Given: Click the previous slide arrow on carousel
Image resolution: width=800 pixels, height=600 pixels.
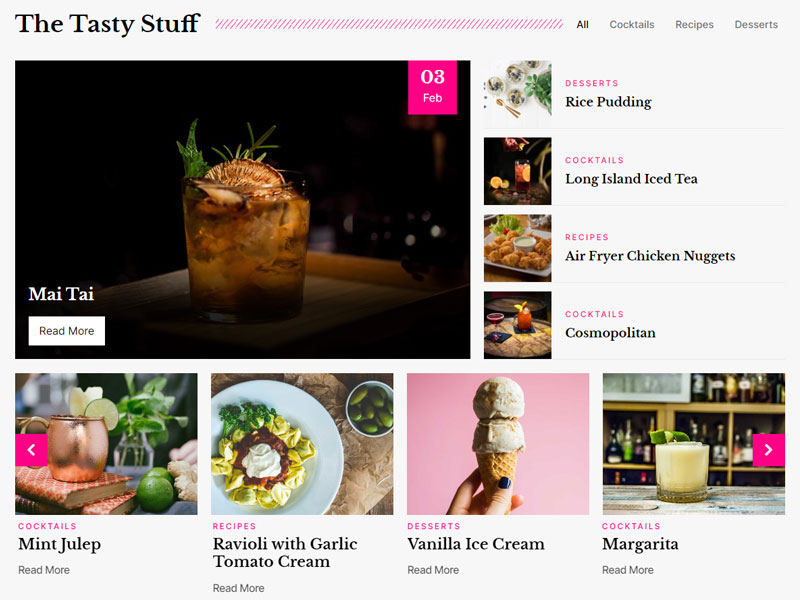Looking at the screenshot, I should (x=31, y=449).
